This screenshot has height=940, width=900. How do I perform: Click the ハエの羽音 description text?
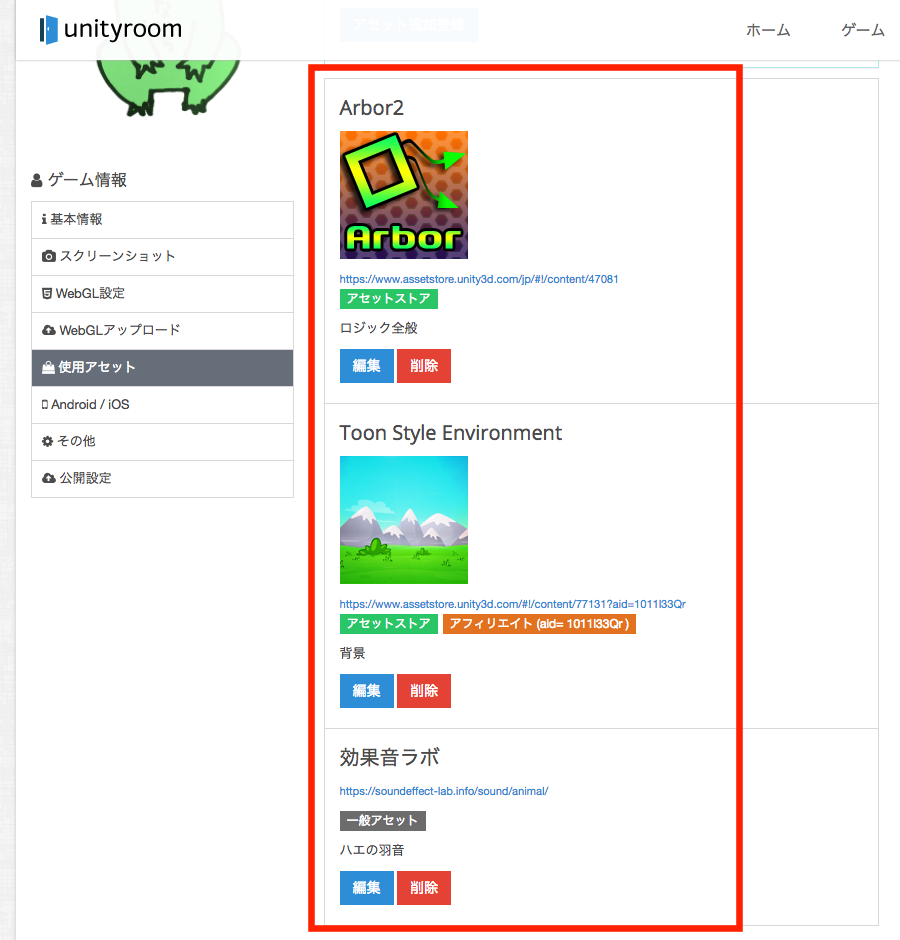coord(372,850)
